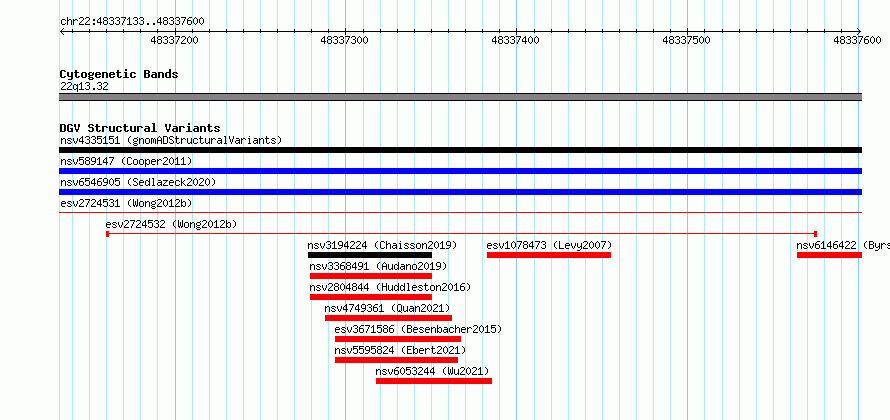Open variant esv1078473 (Levy2007) label
Viewport: 890px width, 420px height.
pos(549,245)
